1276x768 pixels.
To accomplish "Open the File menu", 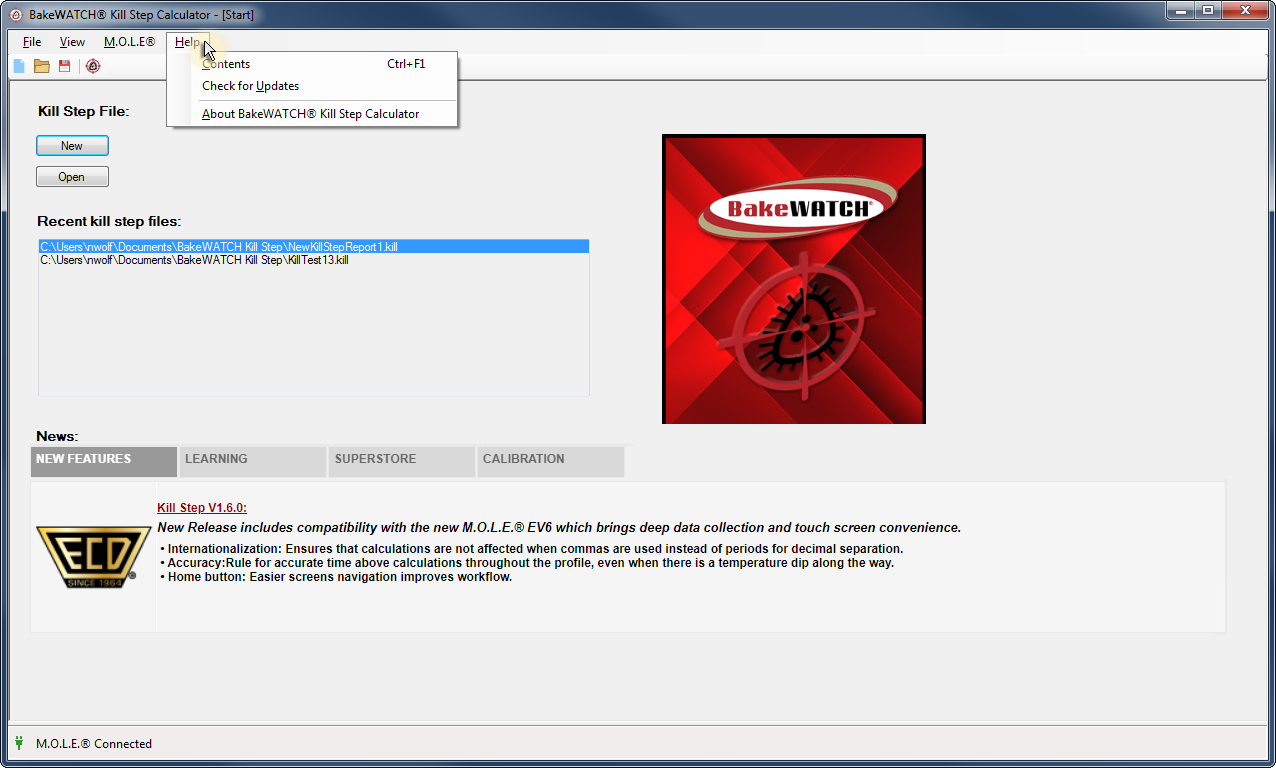I will [x=32, y=42].
